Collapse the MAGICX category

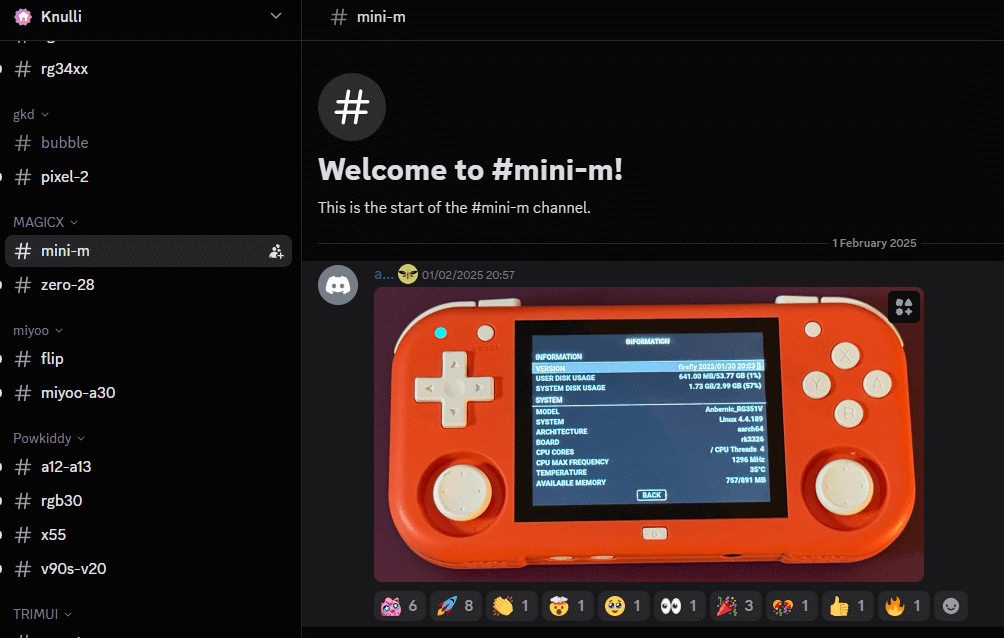[45, 222]
